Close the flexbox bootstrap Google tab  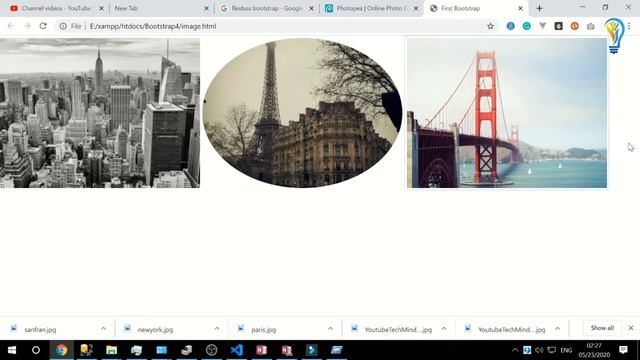(311, 8)
